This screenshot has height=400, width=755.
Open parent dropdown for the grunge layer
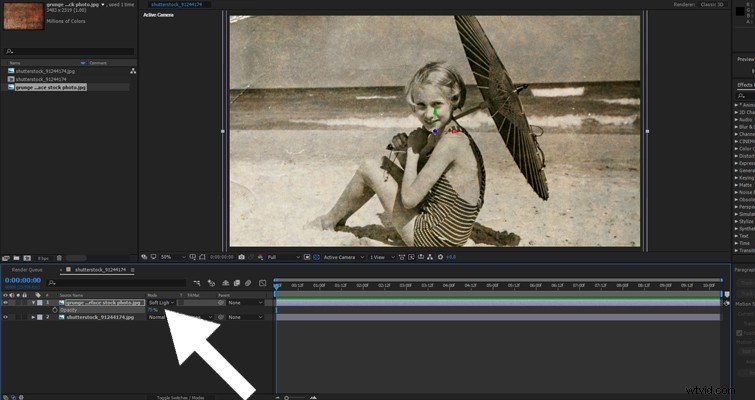(246, 303)
